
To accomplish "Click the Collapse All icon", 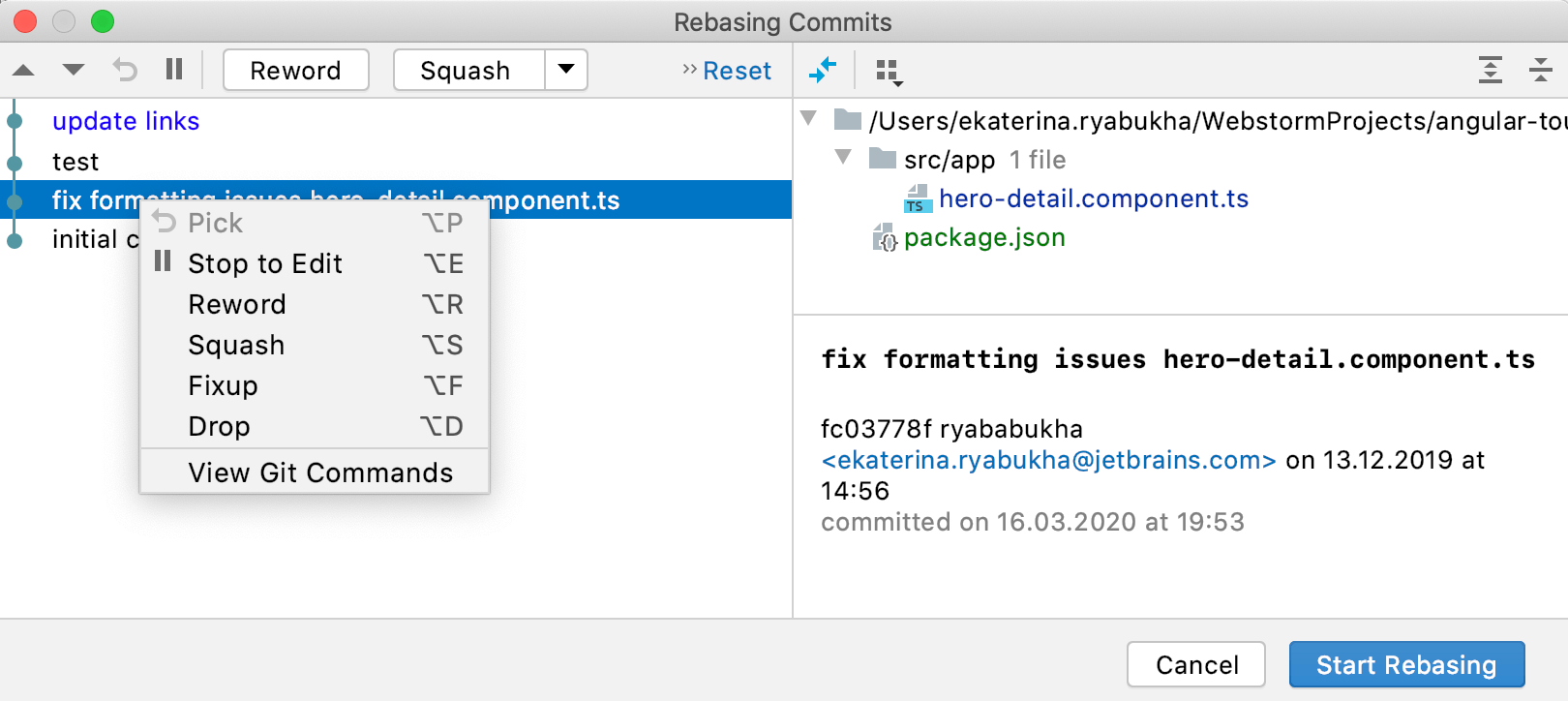I will (1540, 70).
